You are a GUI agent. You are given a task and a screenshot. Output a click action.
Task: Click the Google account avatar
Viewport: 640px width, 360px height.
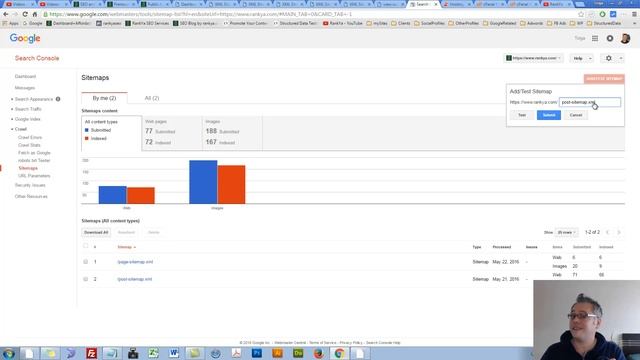[x=625, y=38]
